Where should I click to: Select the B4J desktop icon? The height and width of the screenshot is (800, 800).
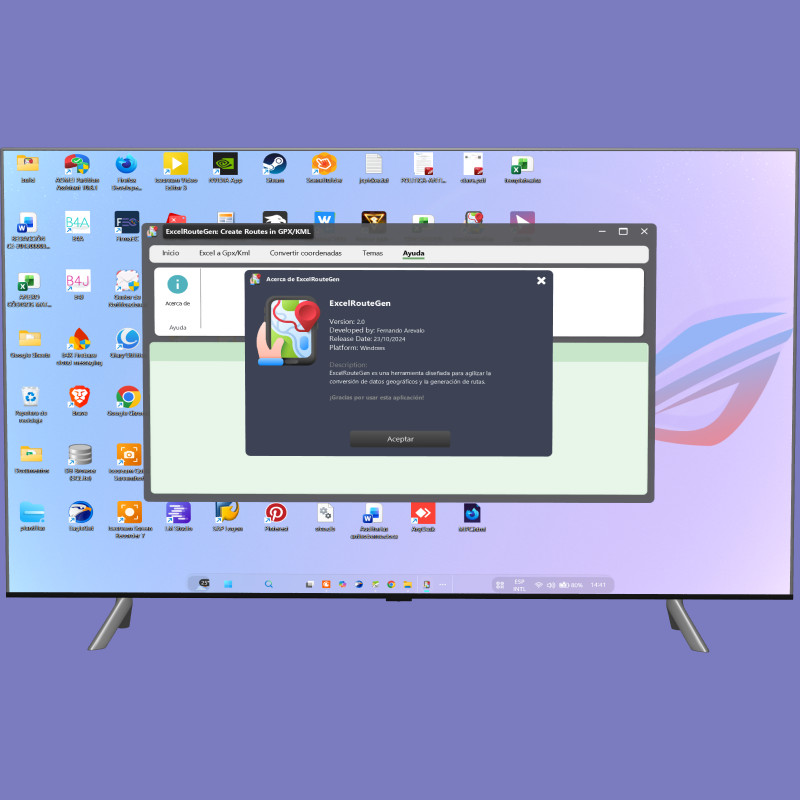point(78,281)
